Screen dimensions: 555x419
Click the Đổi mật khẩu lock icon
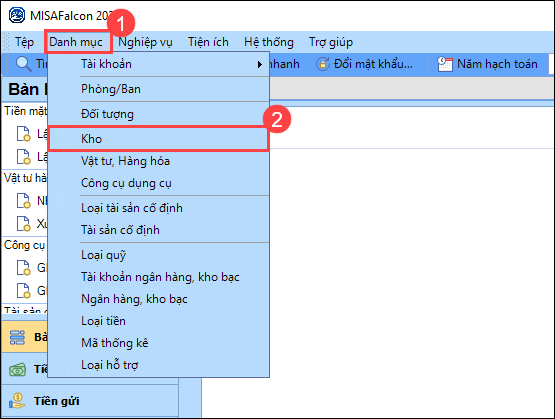[323, 64]
